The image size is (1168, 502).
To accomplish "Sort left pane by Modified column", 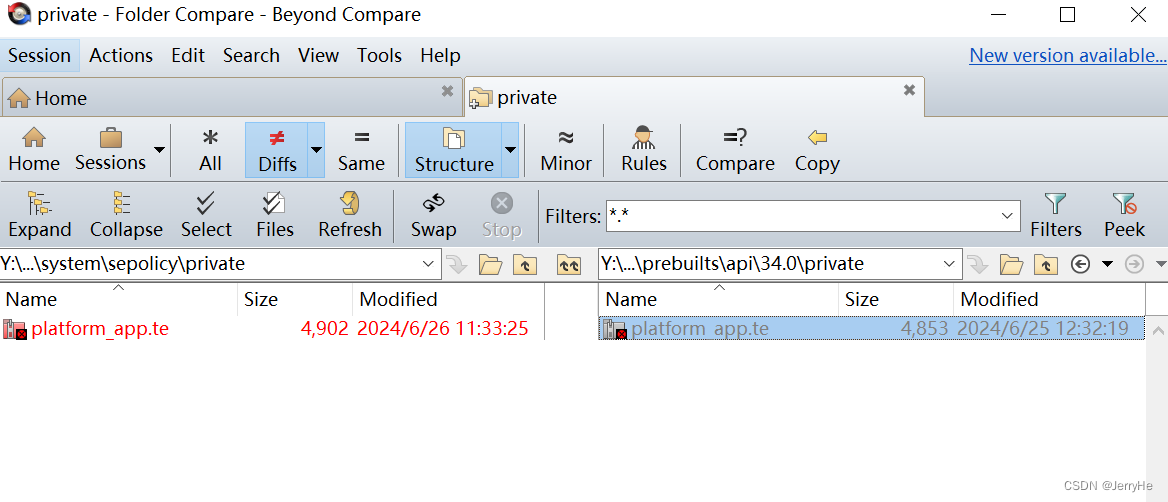I will coord(448,299).
